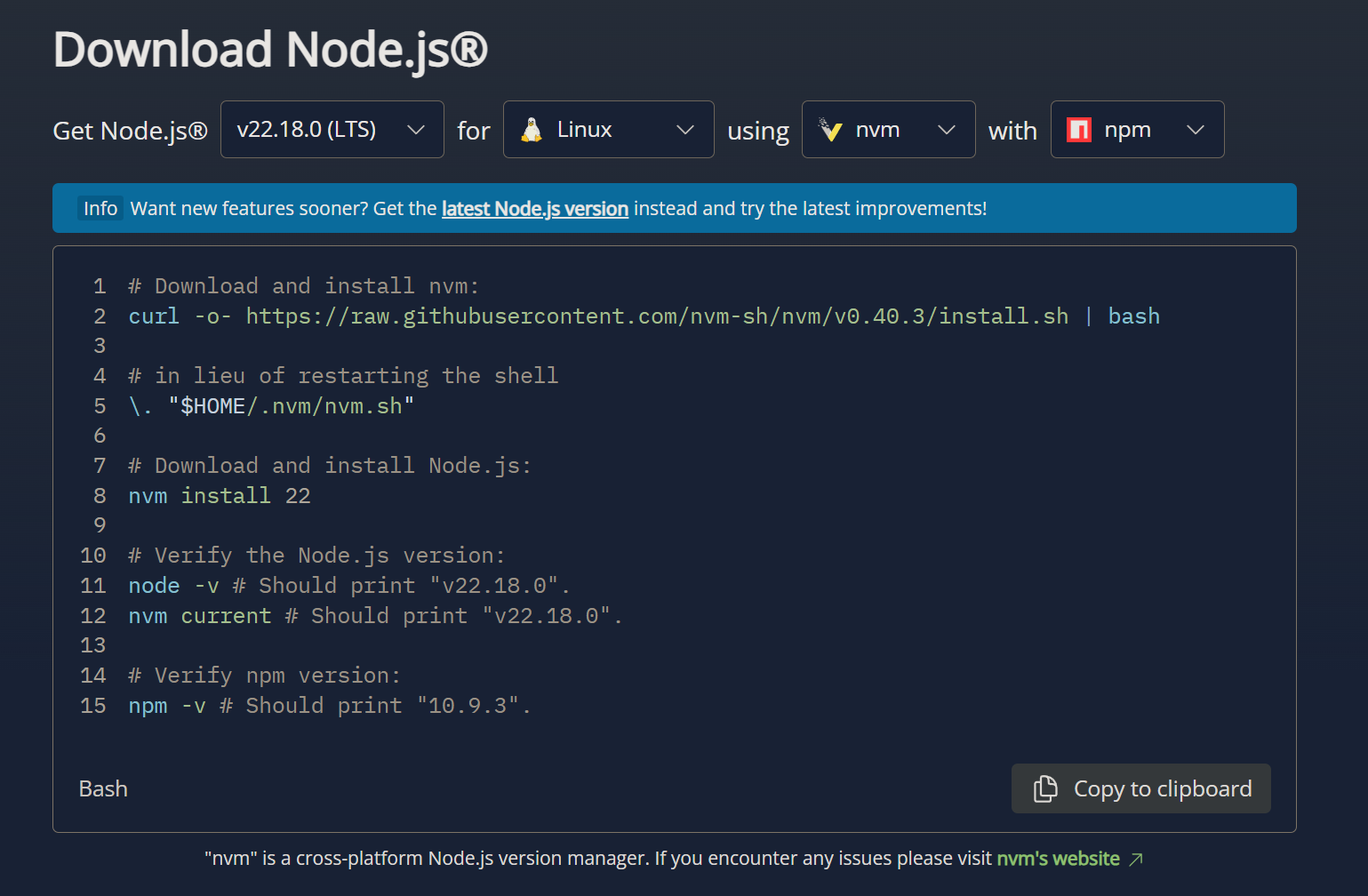Click the "npm -v" command on line 15

(167, 706)
